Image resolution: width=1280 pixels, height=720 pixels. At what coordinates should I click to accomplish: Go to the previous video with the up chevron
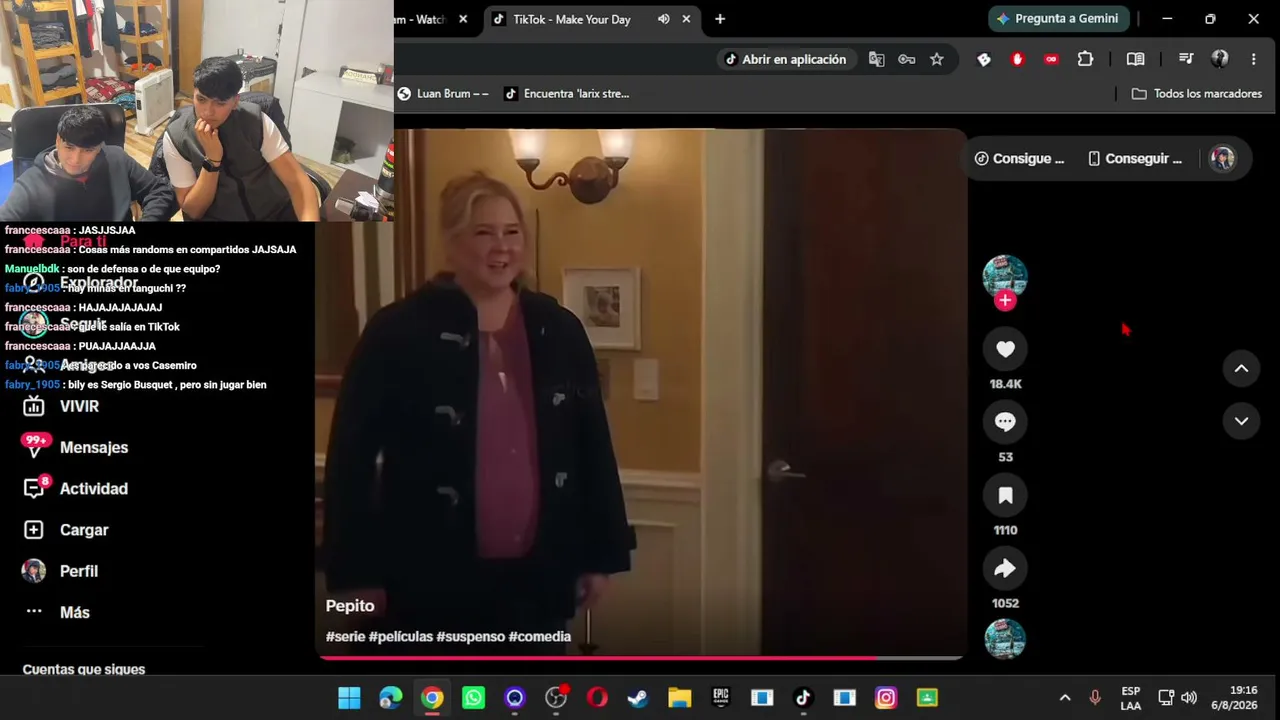tap(1241, 368)
